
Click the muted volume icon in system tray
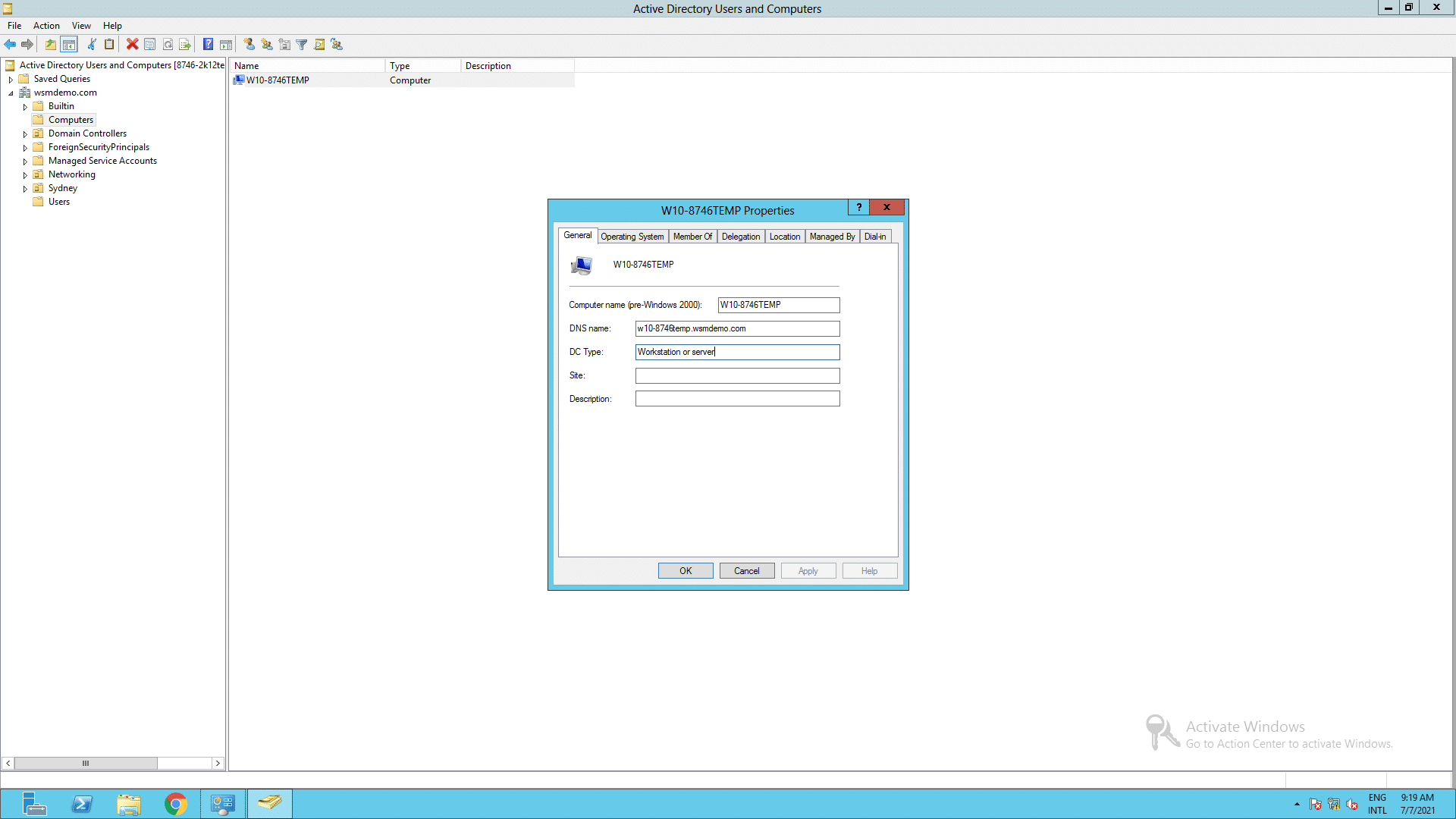[1354, 805]
